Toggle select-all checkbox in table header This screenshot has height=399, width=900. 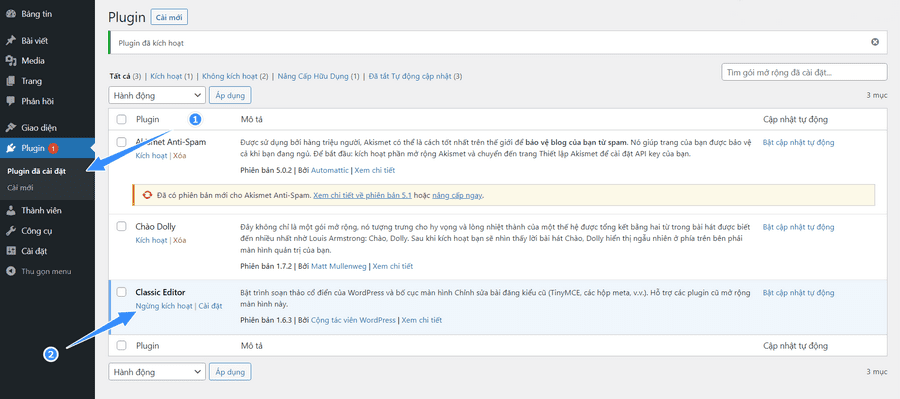point(121,119)
